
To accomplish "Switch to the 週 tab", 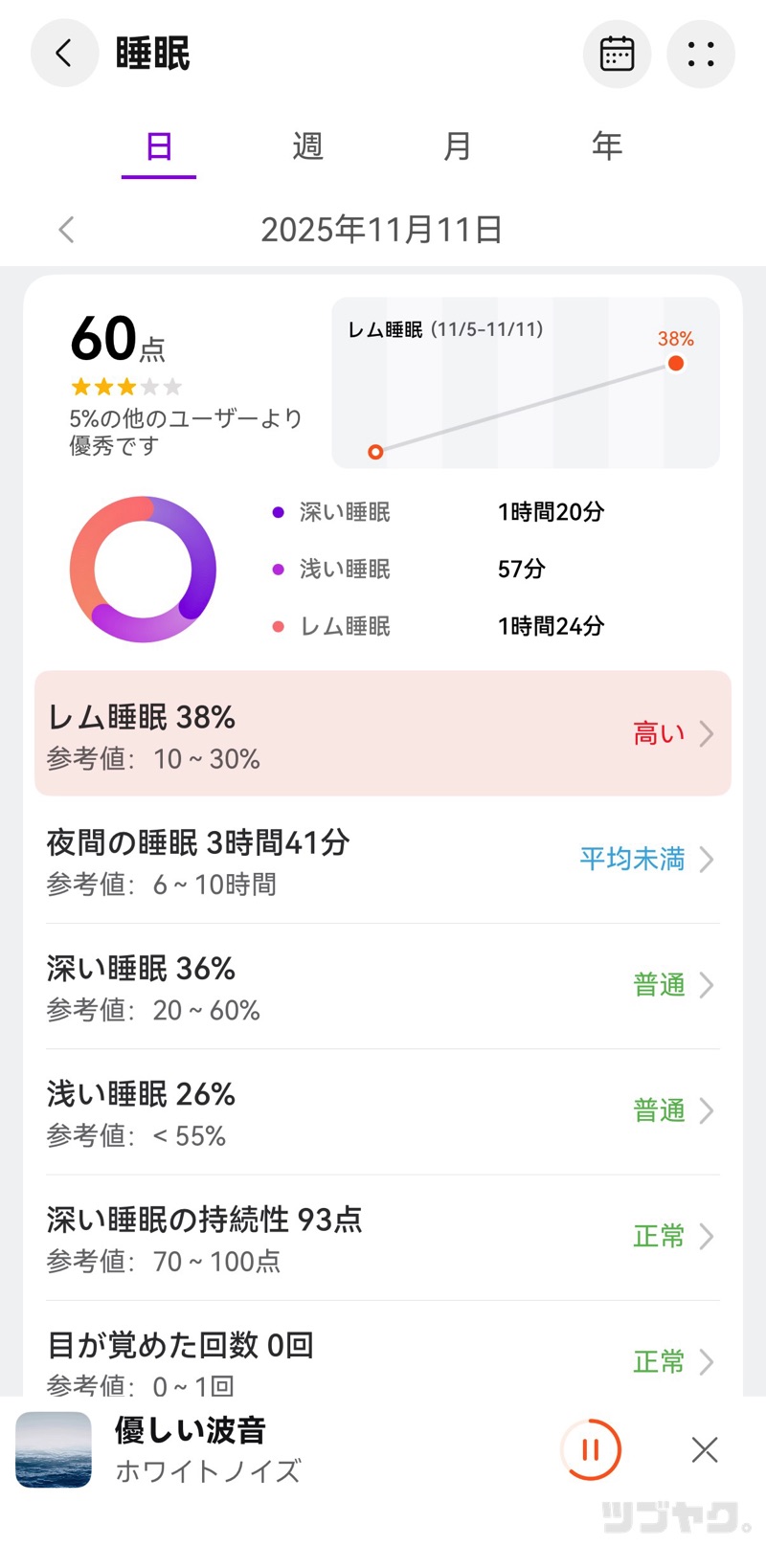I will pyautogui.click(x=307, y=146).
